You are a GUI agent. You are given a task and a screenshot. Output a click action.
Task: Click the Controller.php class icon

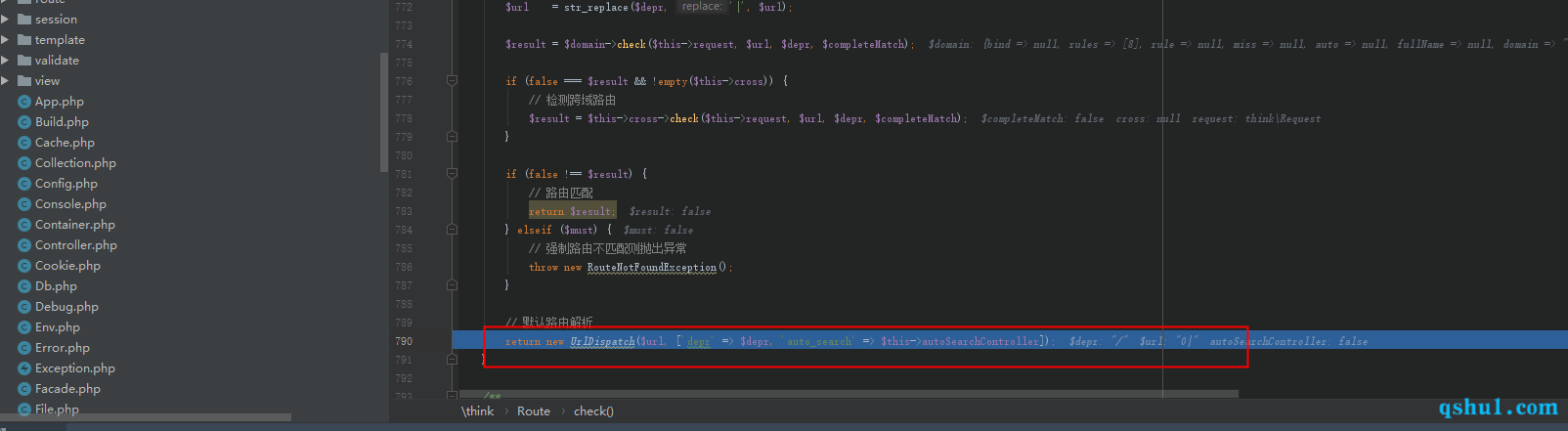25,245
